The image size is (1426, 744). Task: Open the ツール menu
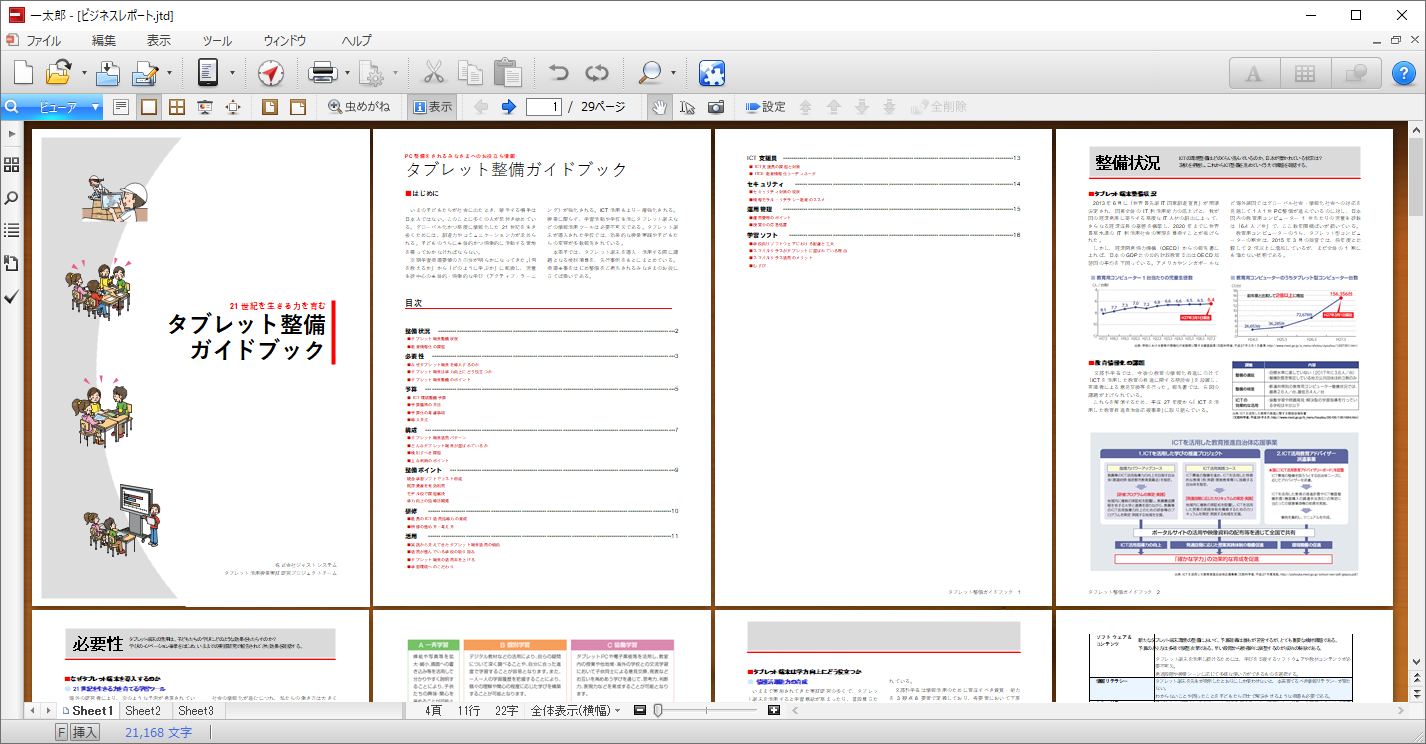click(x=216, y=41)
